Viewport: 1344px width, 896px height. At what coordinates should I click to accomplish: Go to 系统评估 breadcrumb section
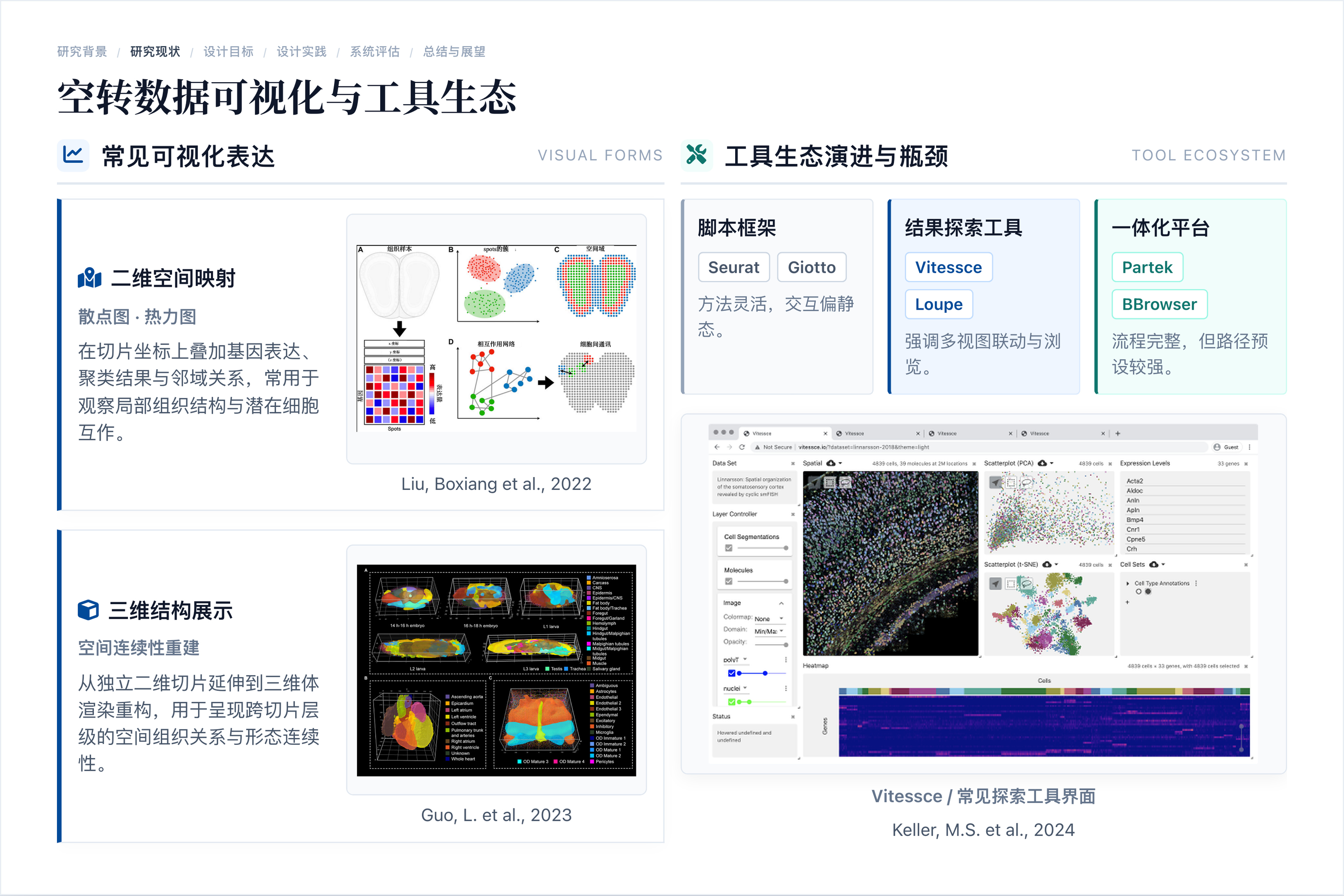click(375, 52)
